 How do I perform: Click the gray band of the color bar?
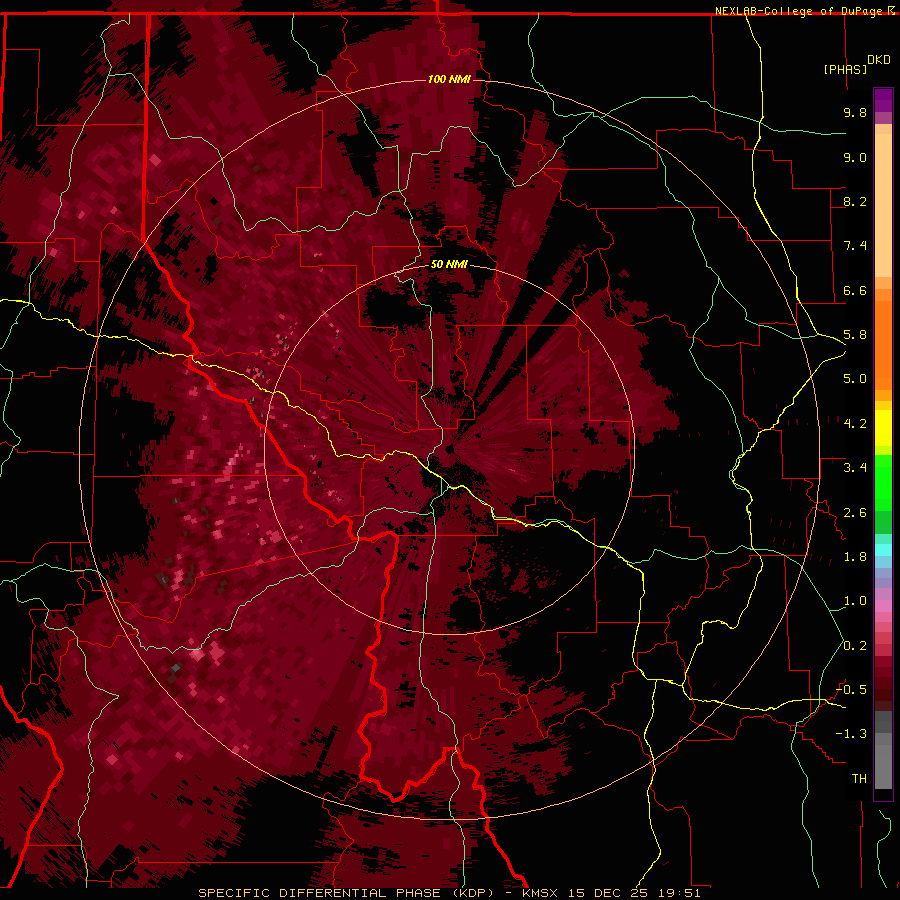pyautogui.click(x=883, y=752)
